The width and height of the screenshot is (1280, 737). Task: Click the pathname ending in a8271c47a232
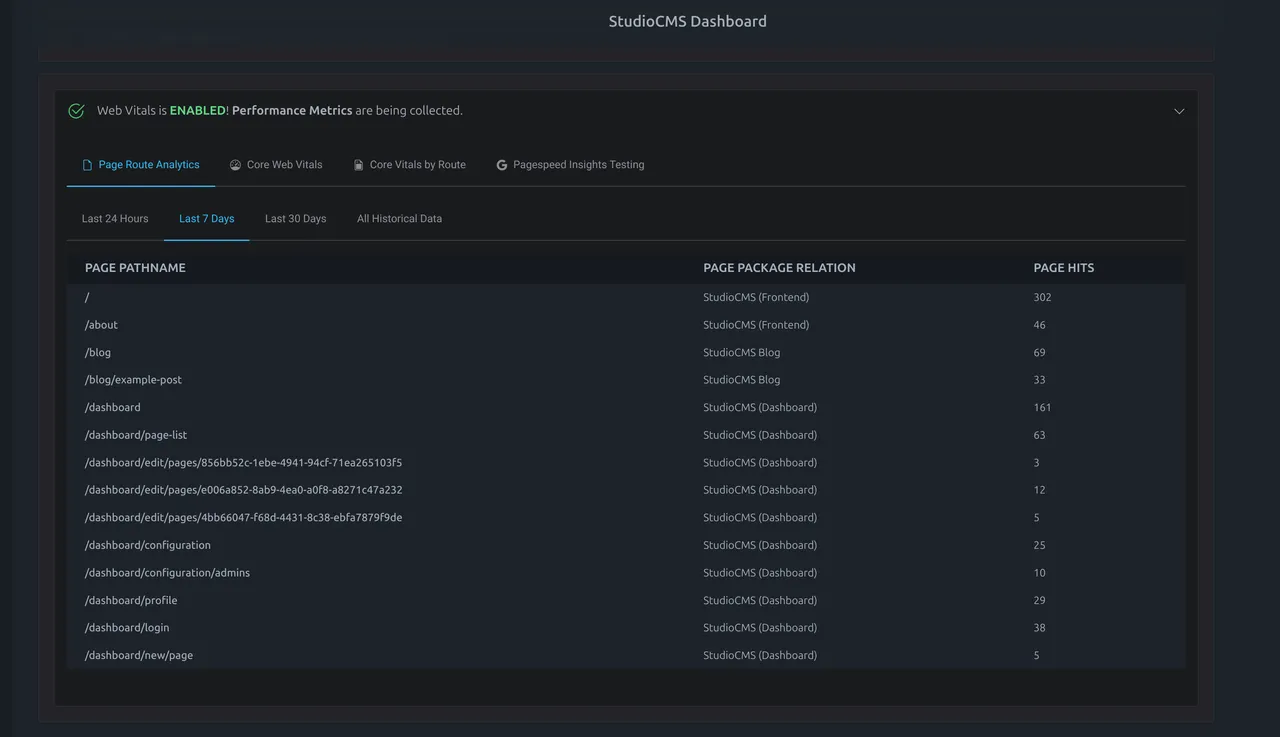[243, 490]
